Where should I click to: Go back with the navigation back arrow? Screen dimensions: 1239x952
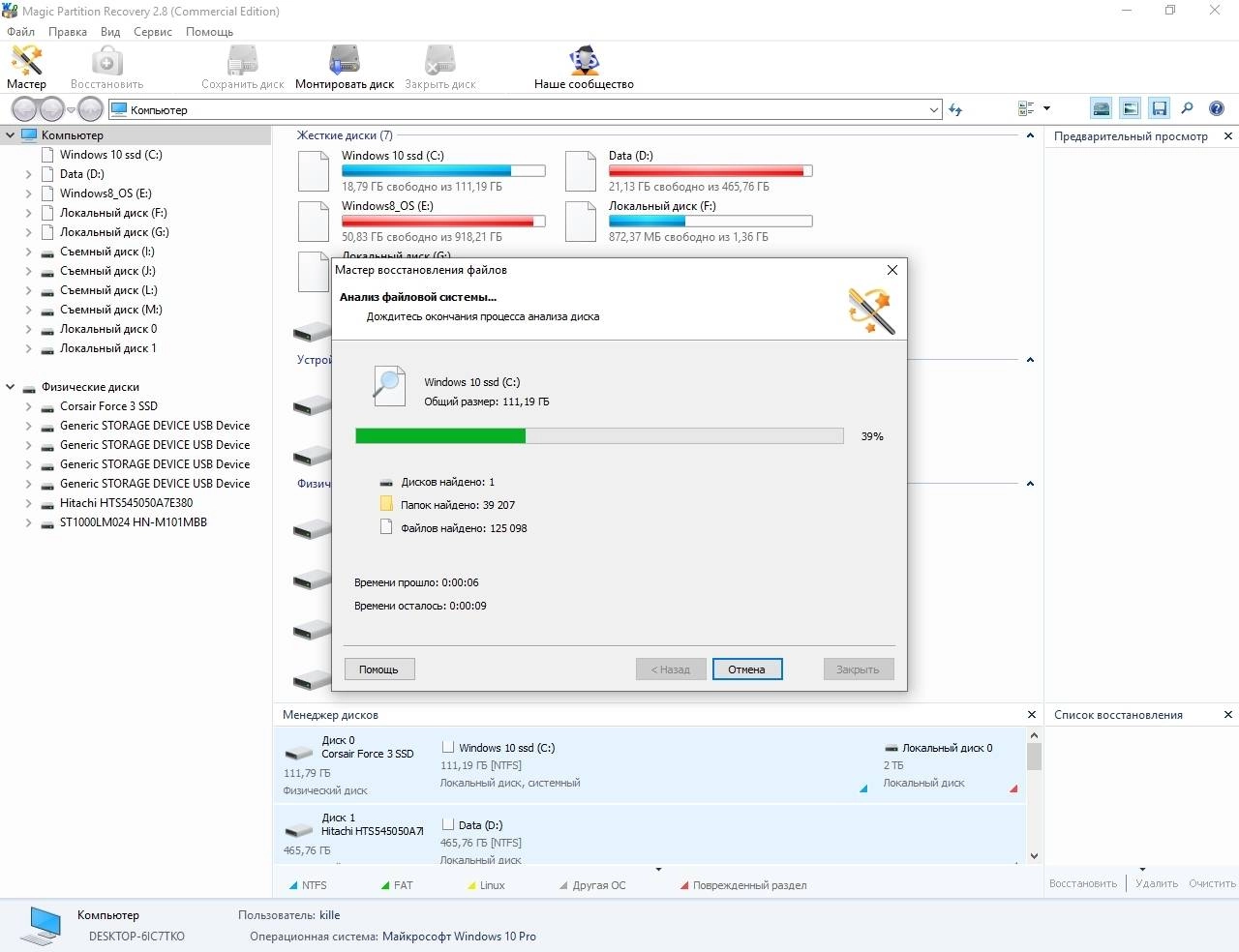(24, 109)
